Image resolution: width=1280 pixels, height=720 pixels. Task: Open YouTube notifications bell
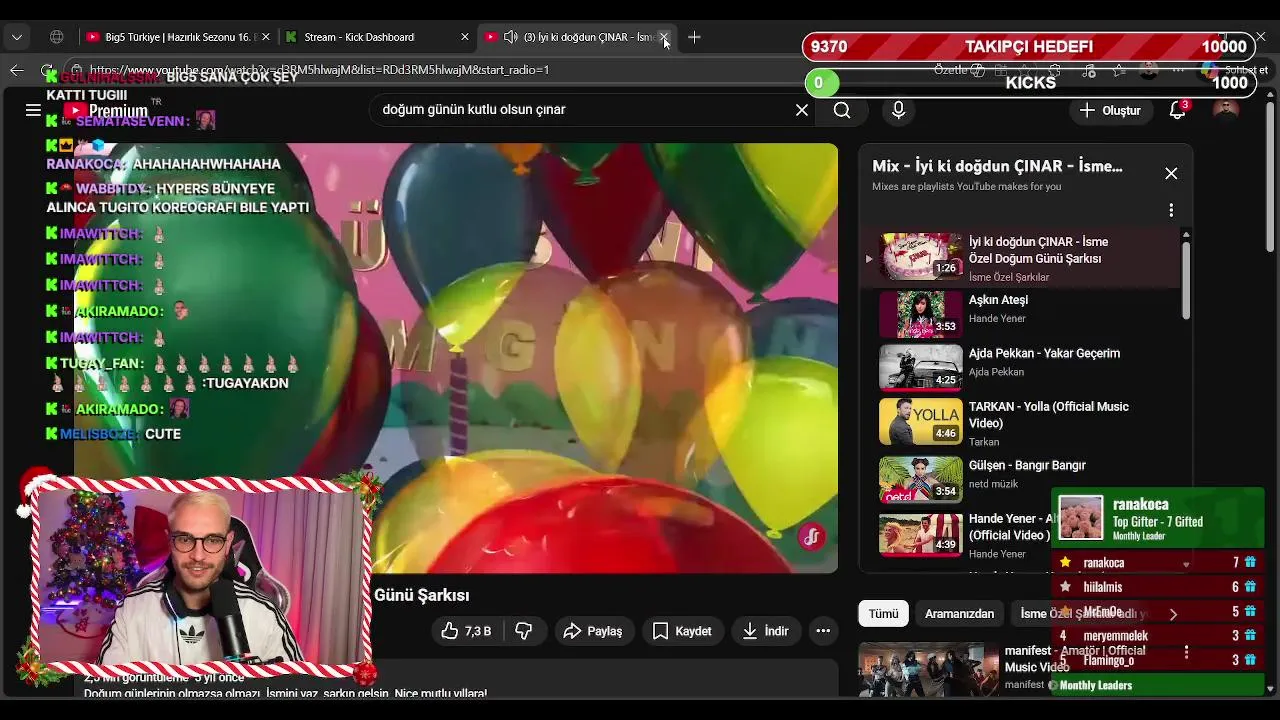tap(1178, 110)
